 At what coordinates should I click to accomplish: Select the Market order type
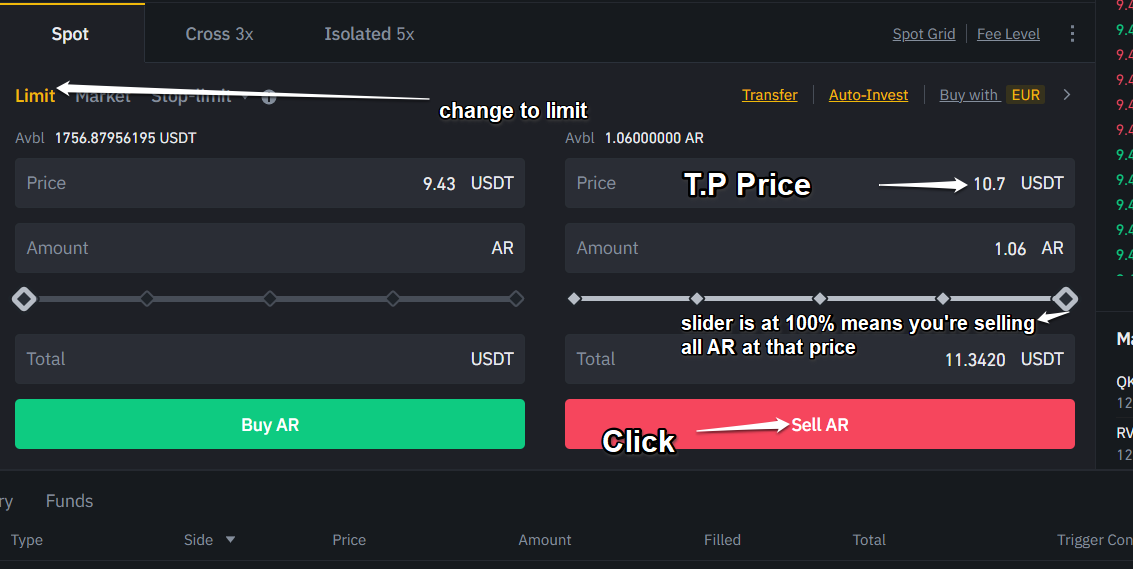pyautogui.click(x=103, y=97)
